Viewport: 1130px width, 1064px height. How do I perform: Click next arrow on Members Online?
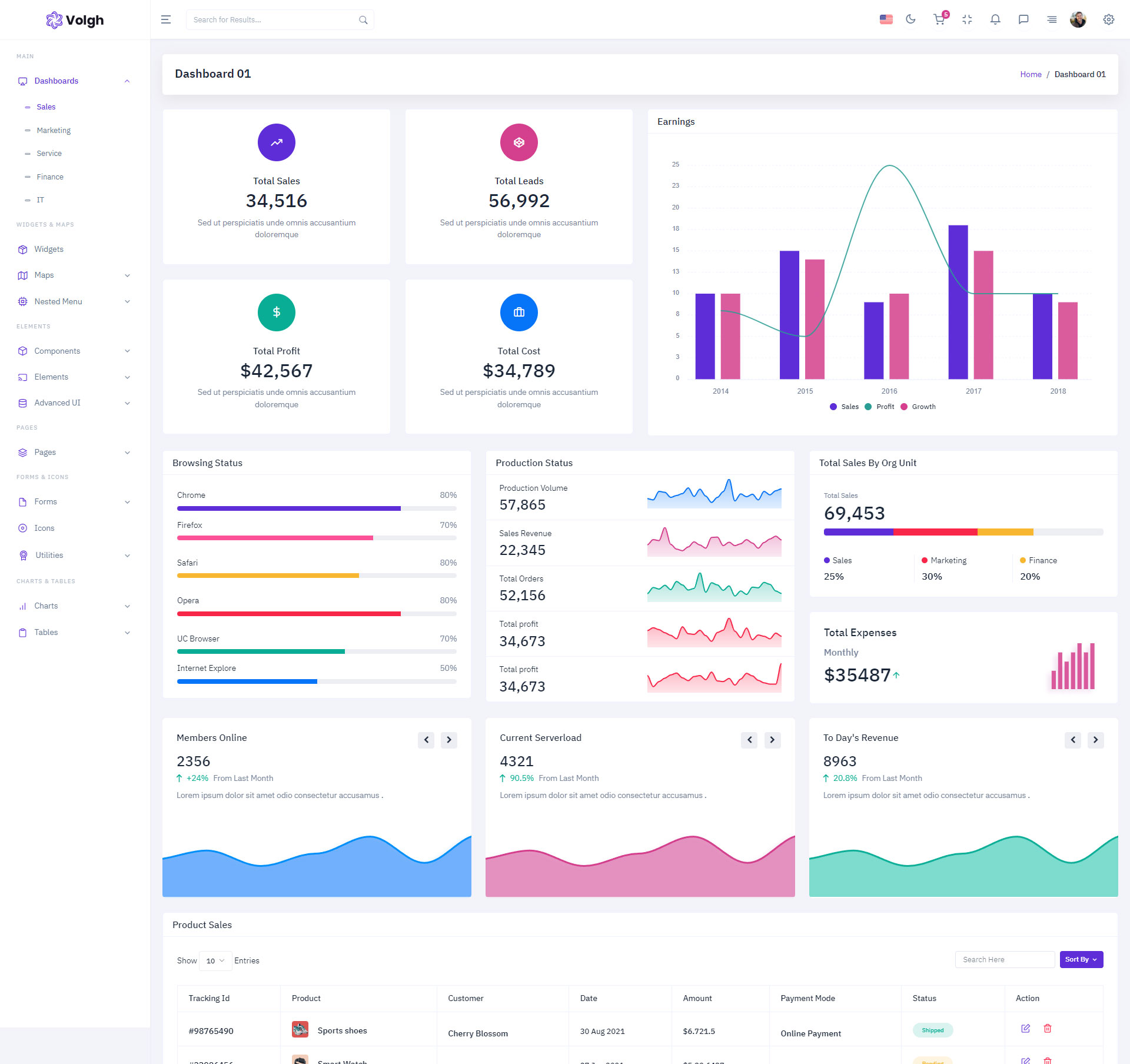click(449, 740)
